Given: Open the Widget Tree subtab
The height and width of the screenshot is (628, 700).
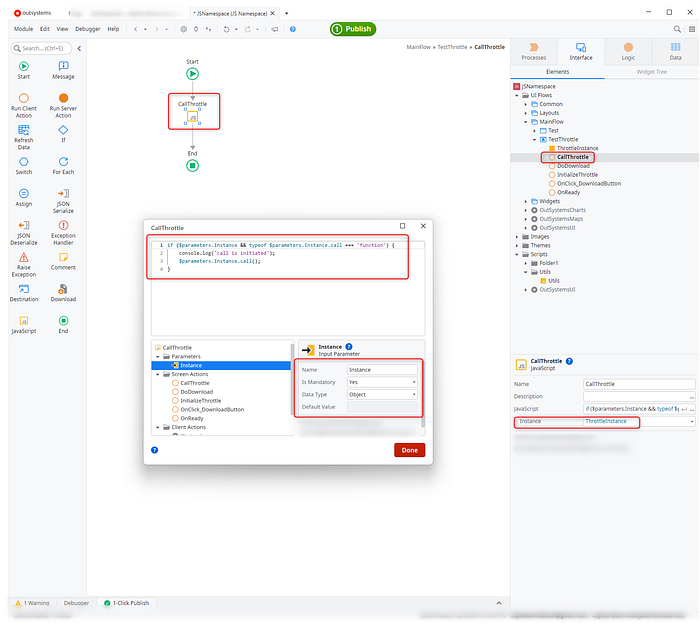Looking at the screenshot, I should click(x=651, y=72).
